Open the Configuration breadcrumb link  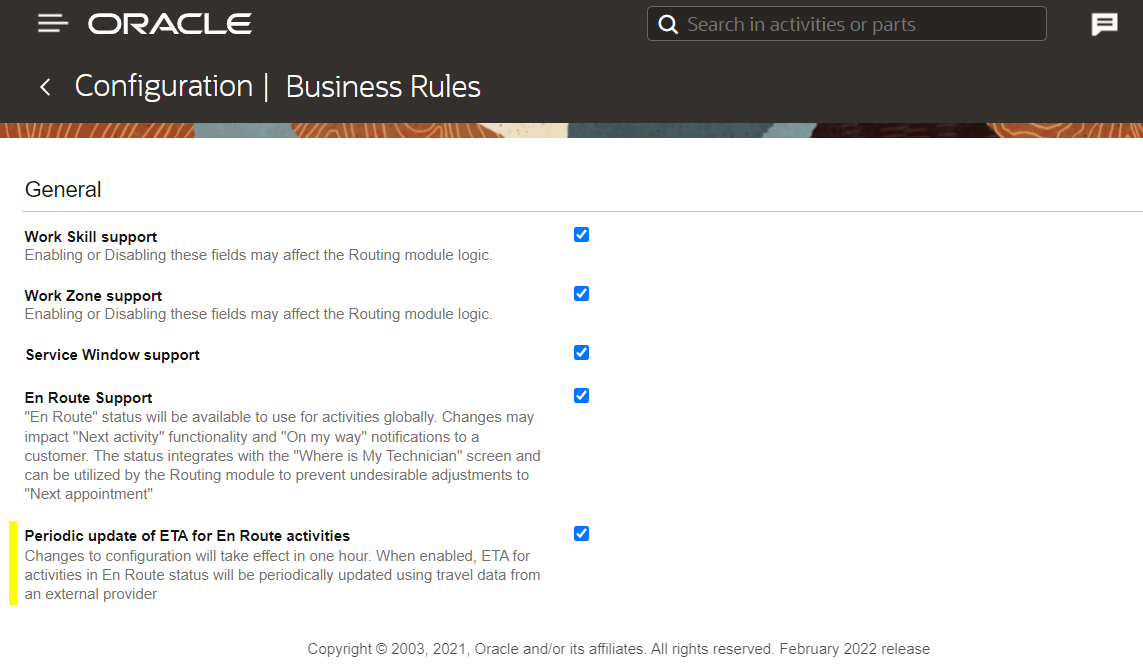click(163, 86)
